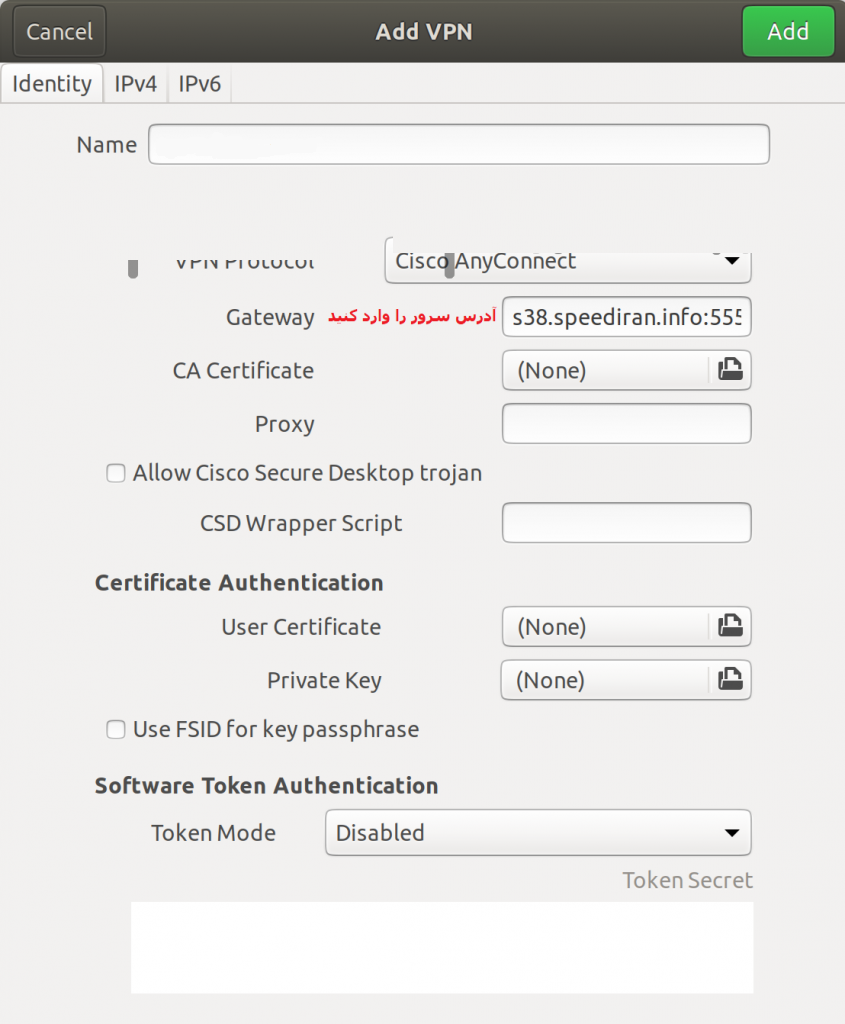The image size is (845, 1024).
Task: Switch to the IPv4 tab
Action: pos(136,84)
